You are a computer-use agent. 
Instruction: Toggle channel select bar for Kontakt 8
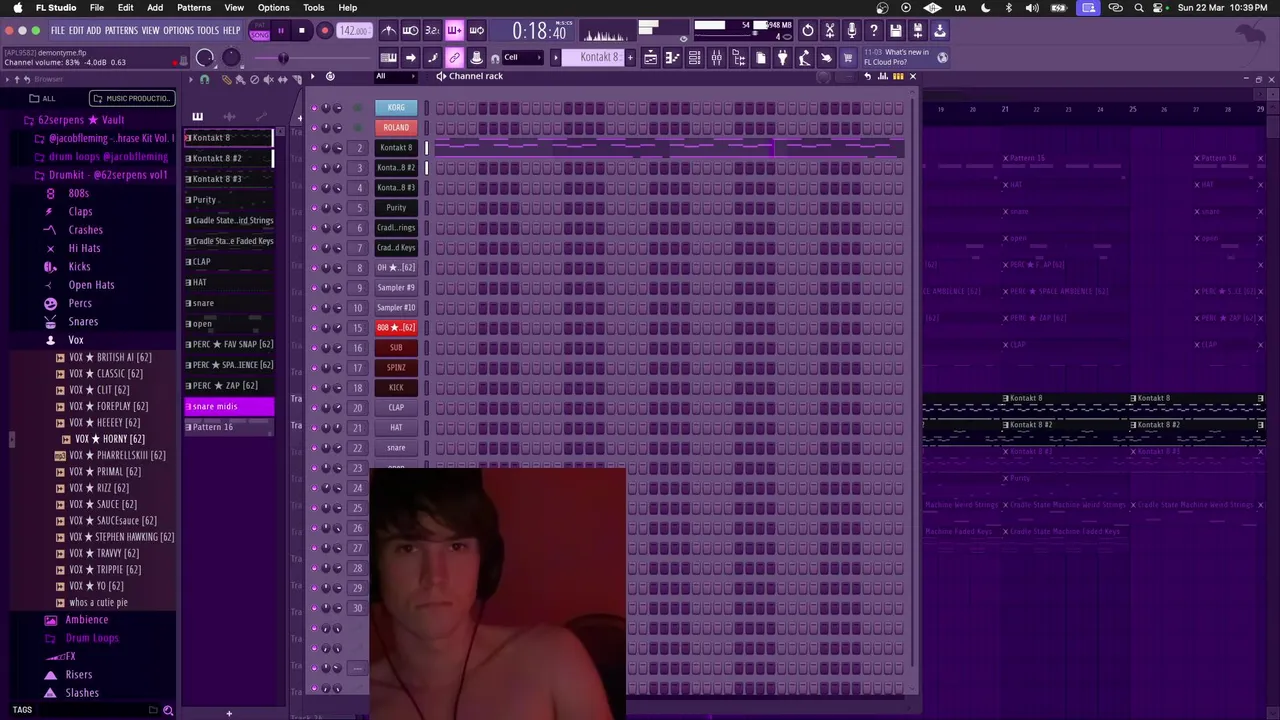click(x=427, y=147)
